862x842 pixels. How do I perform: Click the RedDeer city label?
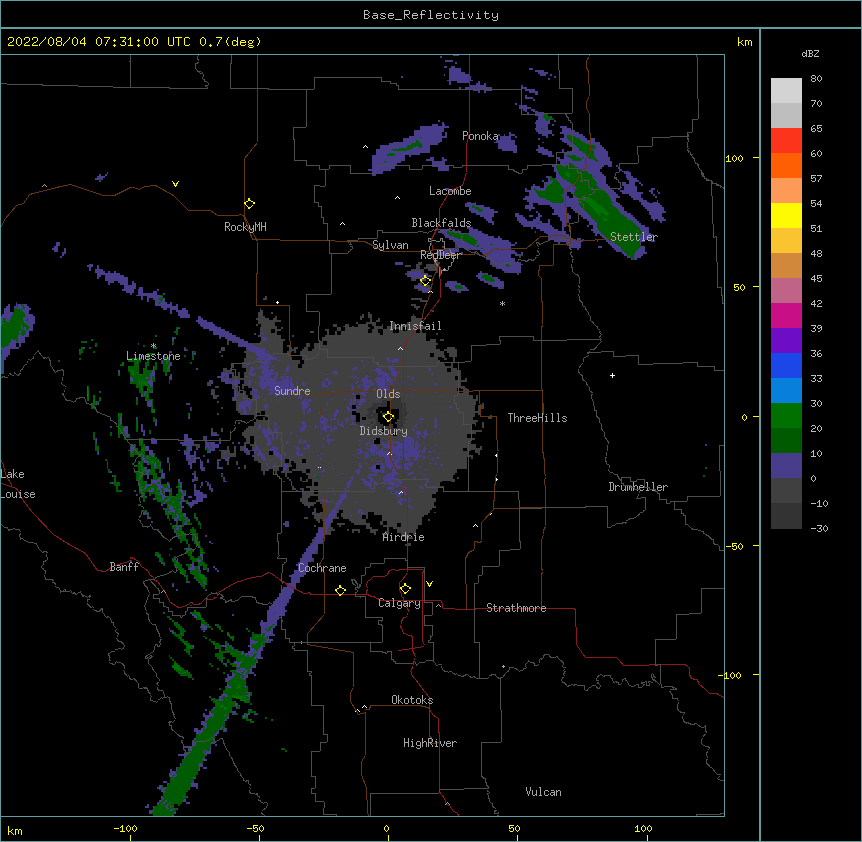click(x=440, y=255)
